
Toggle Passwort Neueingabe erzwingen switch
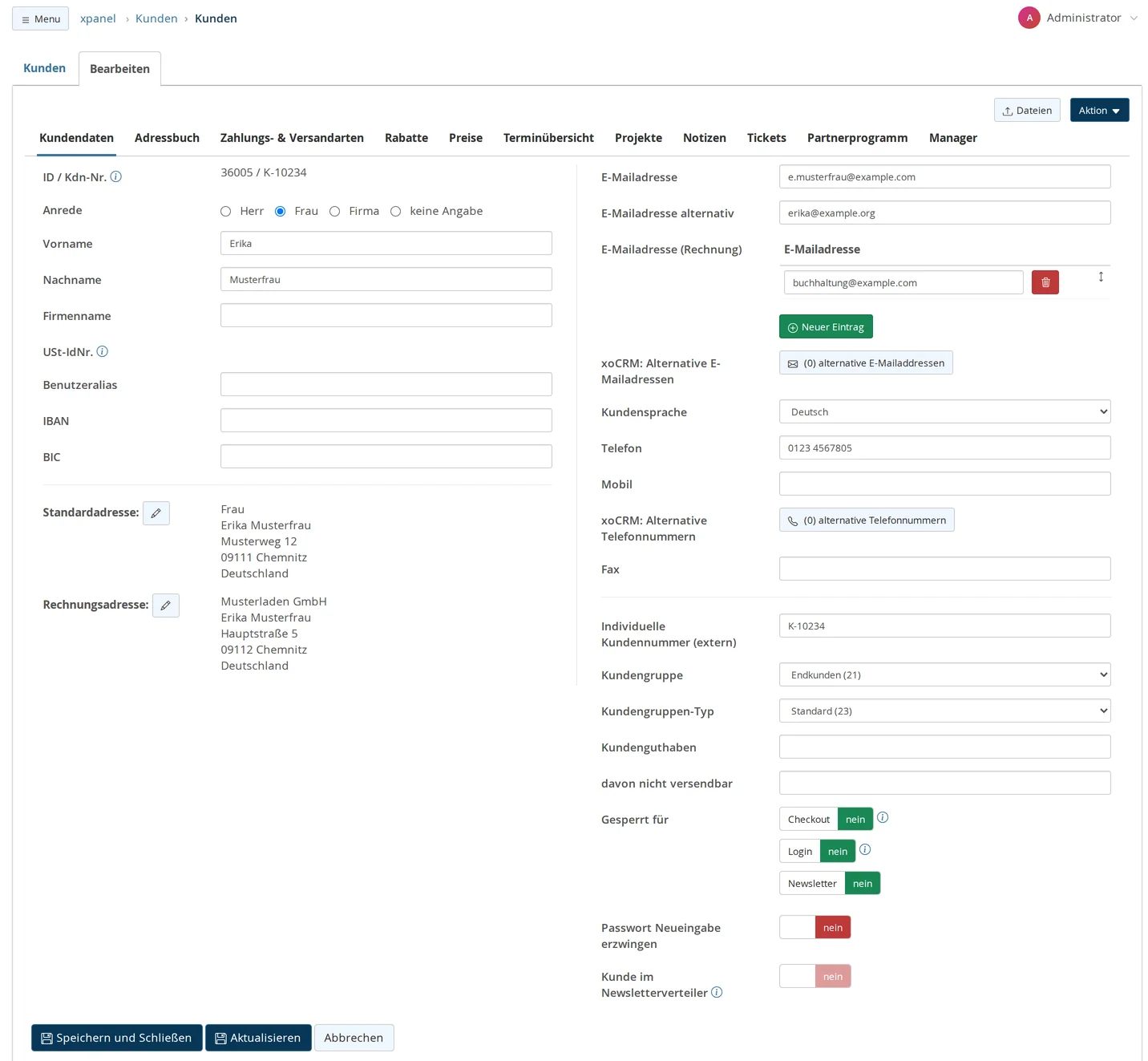[815, 927]
